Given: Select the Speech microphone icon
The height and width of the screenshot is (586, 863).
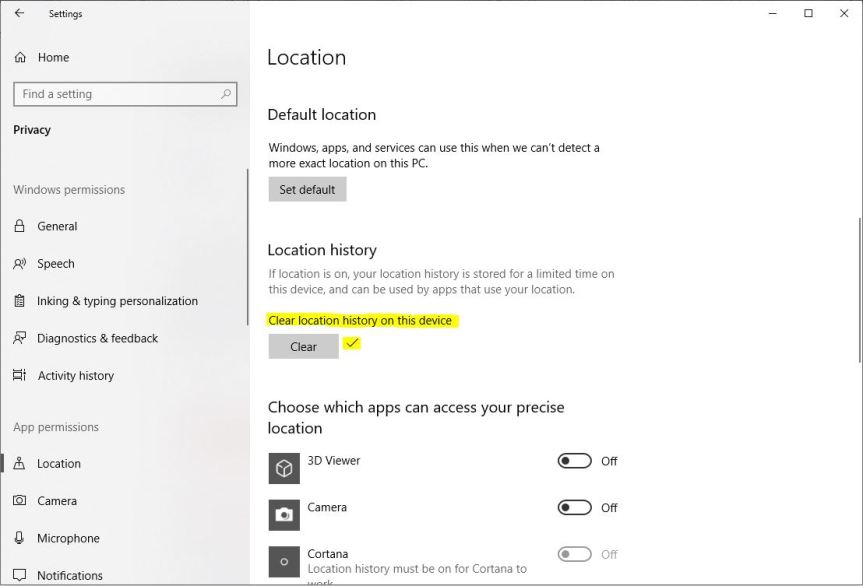Looking at the screenshot, I should pyautogui.click(x=20, y=263).
